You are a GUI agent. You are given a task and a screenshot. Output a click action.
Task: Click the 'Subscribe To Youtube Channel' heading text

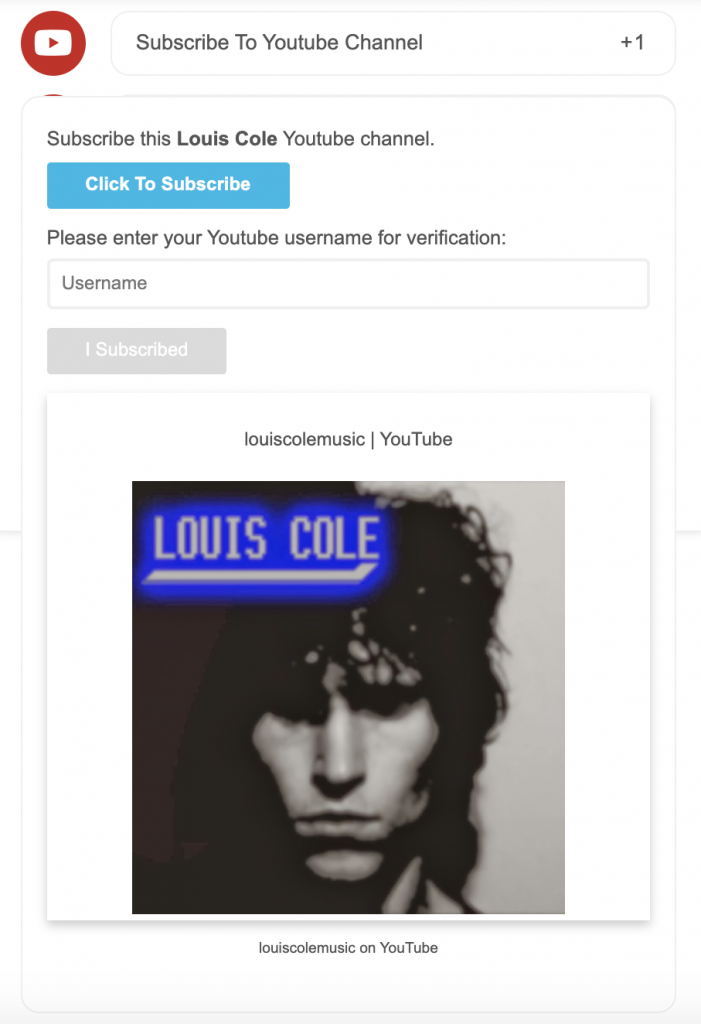279,42
